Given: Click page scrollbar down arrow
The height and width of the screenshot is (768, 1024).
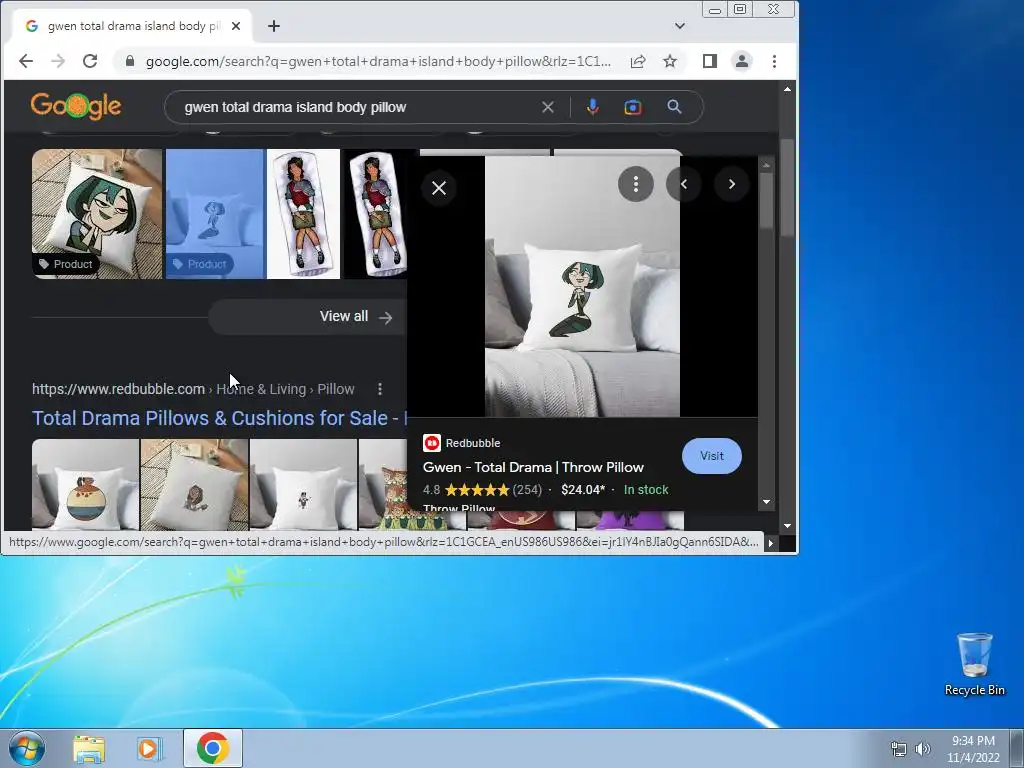Looking at the screenshot, I should tap(788, 526).
